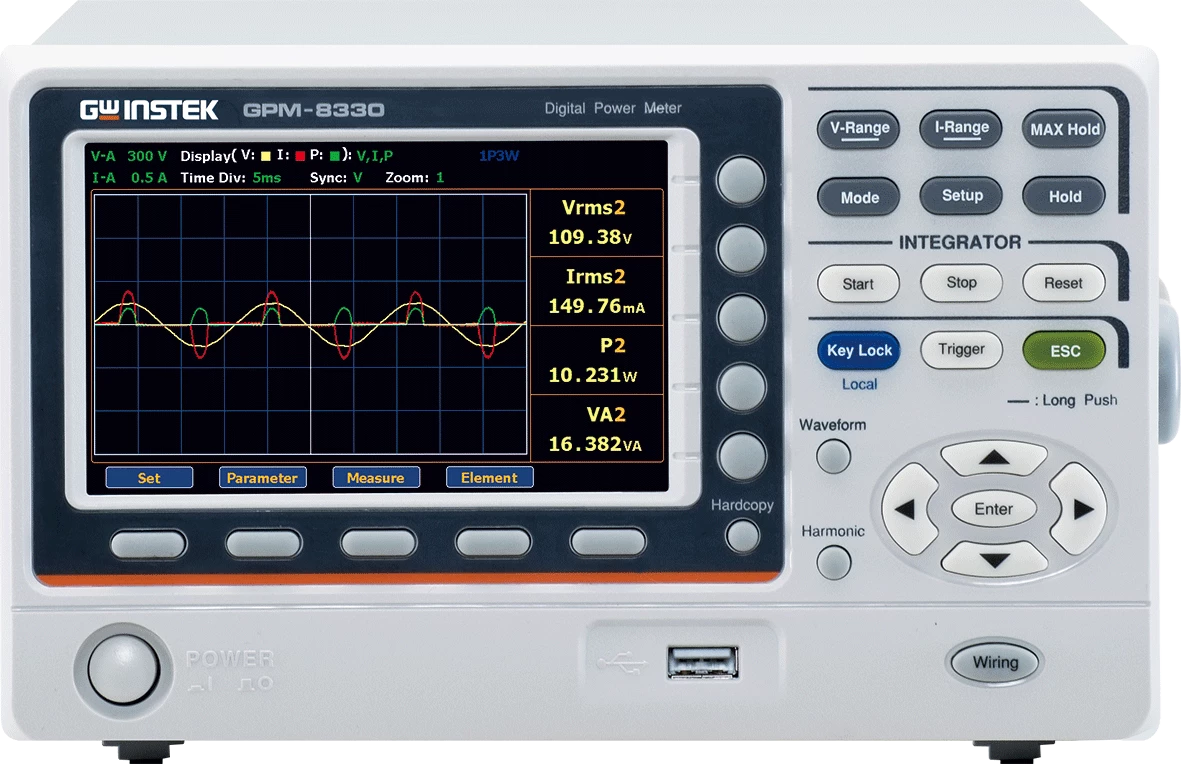1181x764 pixels.
Task: Toggle the Hold button
Action: coord(1064,197)
